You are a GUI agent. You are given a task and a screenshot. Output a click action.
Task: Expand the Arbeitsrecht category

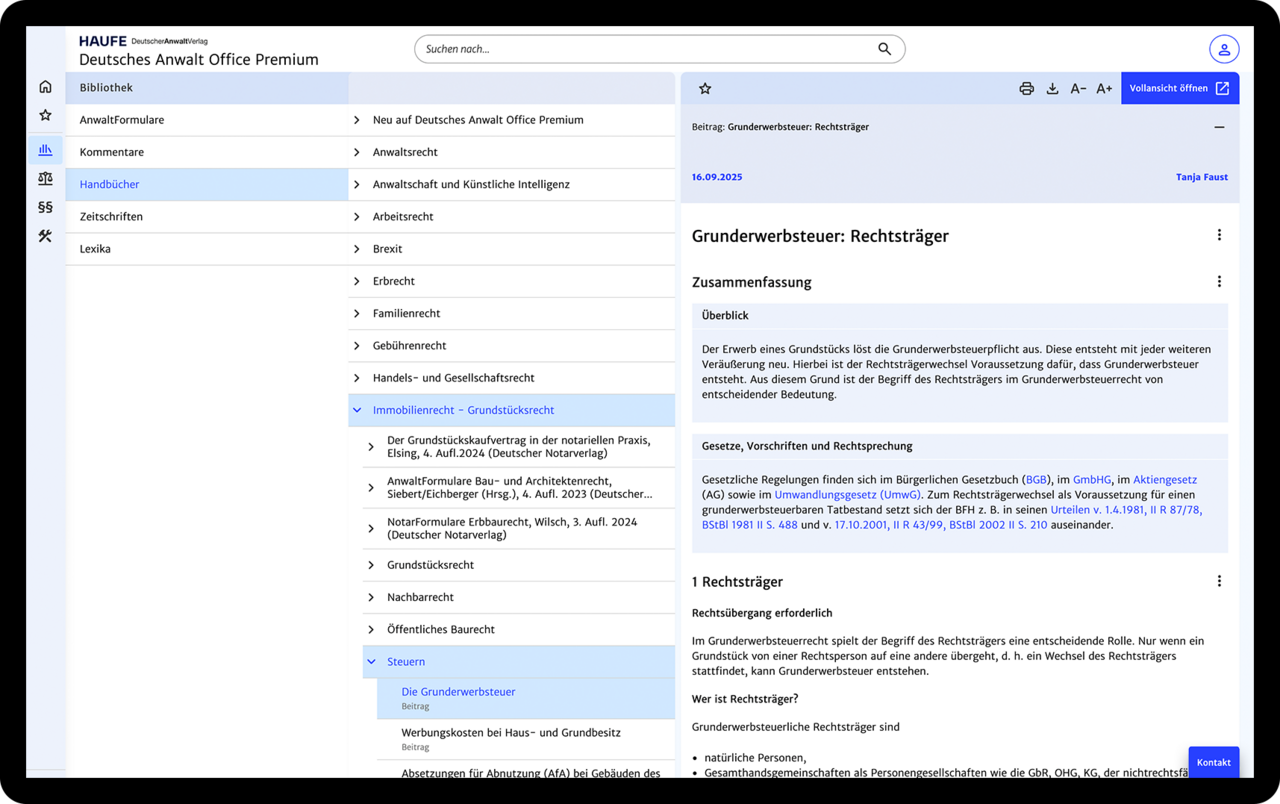coord(357,217)
